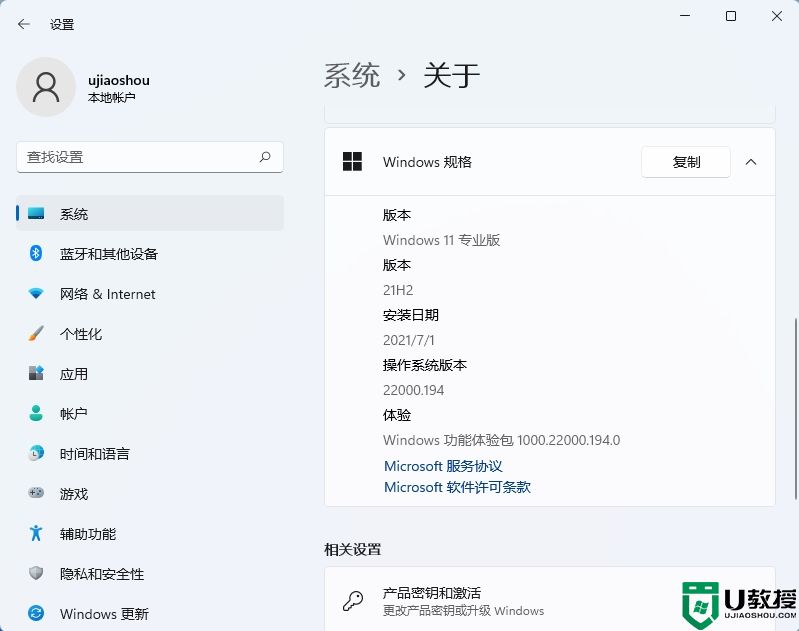This screenshot has height=631, width=799.
Task: Click 复制 button for Windows 规格
Action: [x=686, y=162]
